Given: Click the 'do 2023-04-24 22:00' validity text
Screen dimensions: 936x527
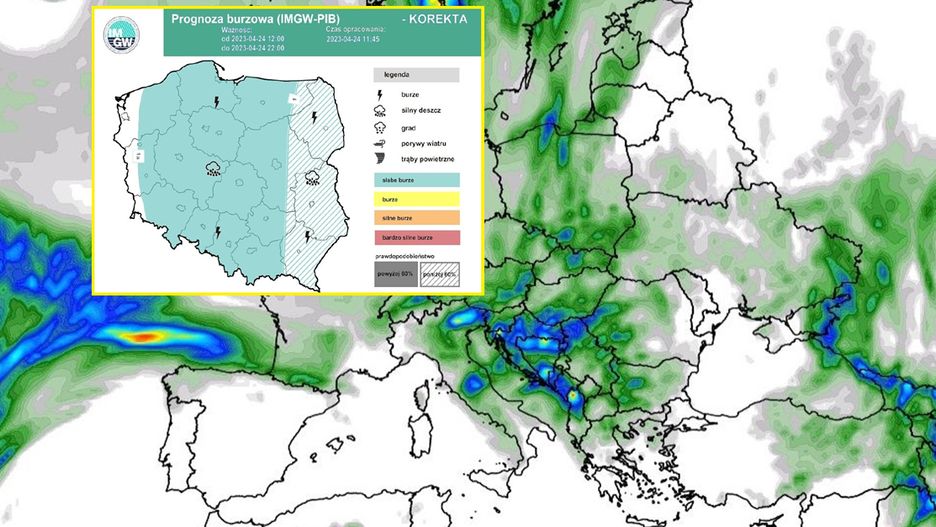Looking at the screenshot, I should 253,48.
